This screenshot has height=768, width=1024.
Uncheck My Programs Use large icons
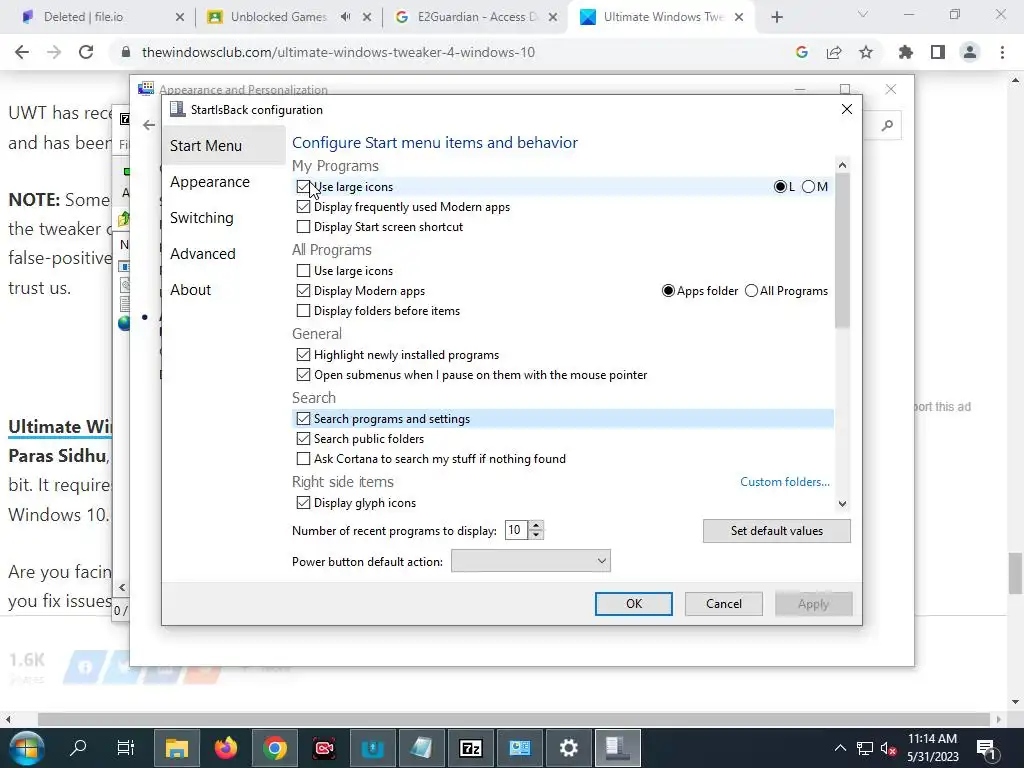[303, 187]
